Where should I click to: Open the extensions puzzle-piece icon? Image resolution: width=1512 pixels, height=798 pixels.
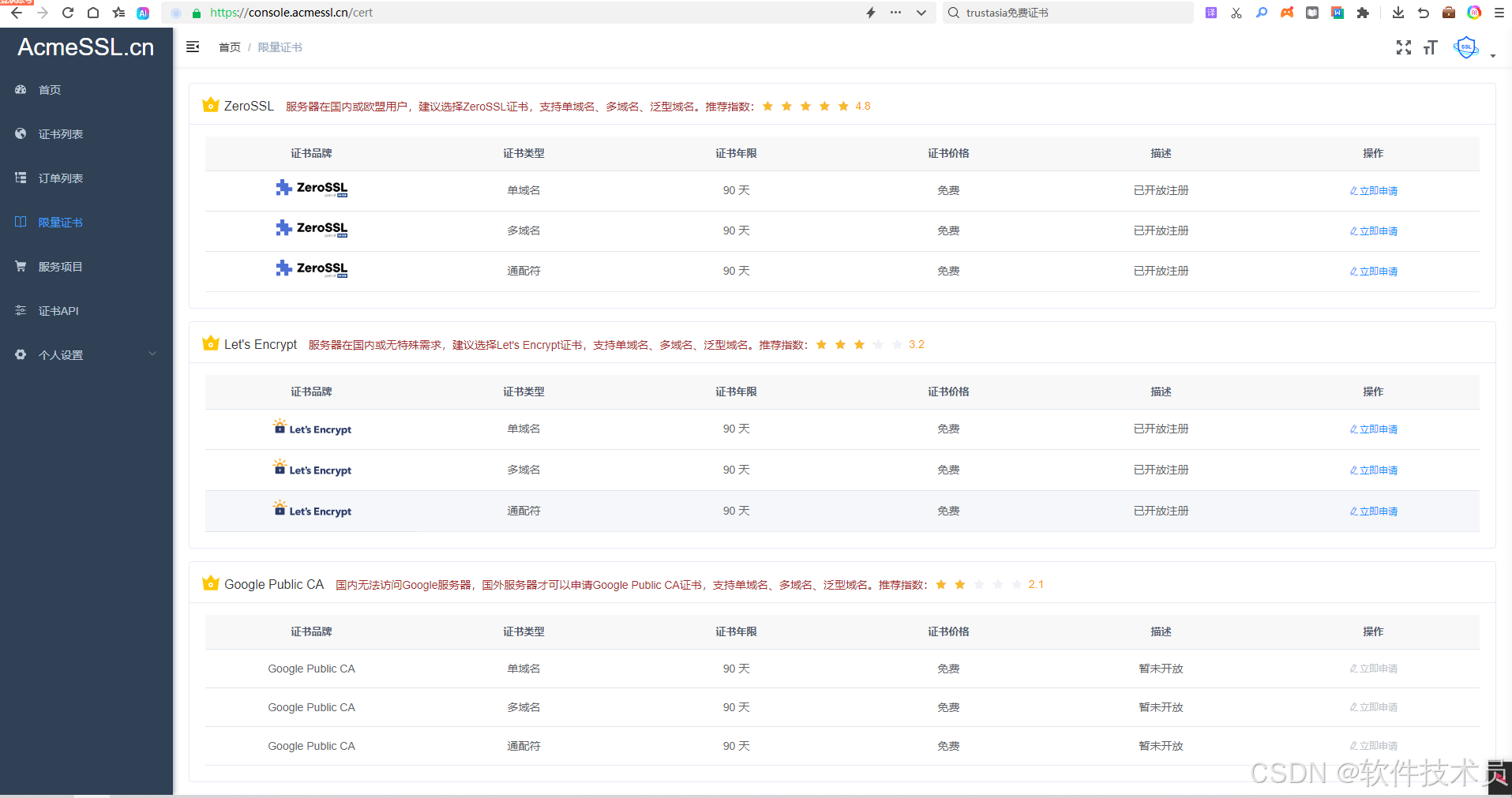point(1363,13)
